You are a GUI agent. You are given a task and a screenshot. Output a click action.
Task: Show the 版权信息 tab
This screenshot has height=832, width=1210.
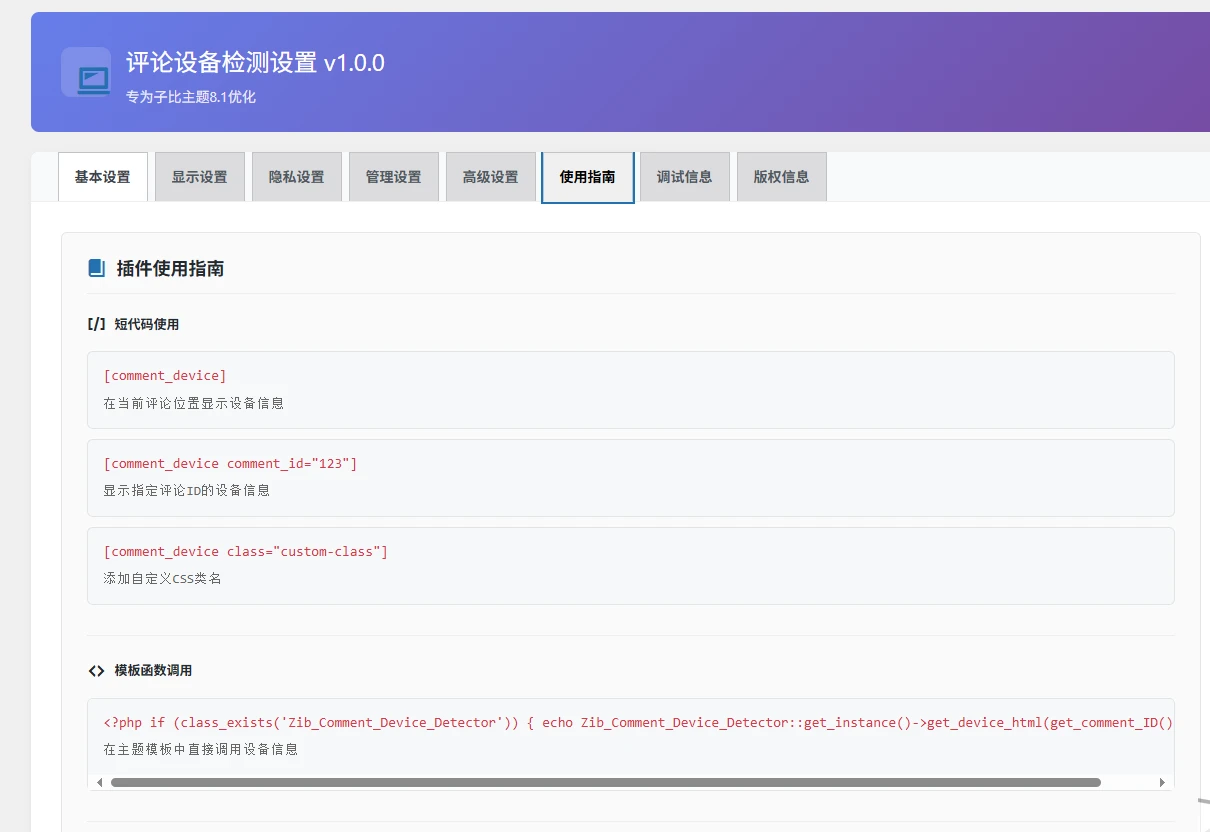point(781,177)
